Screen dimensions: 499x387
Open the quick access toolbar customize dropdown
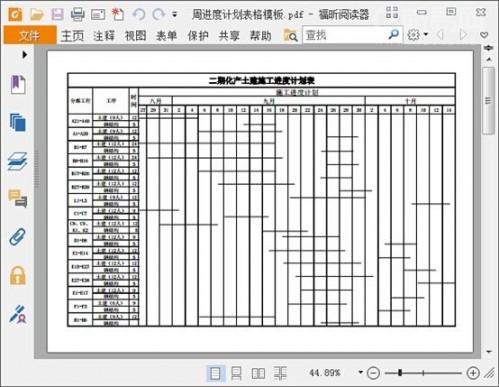pos(174,15)
